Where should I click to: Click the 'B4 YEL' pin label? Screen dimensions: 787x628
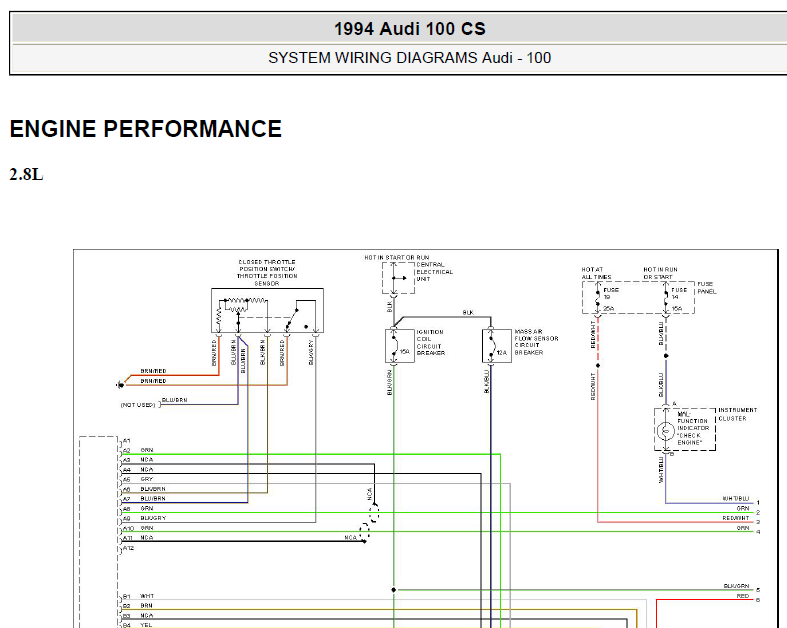[138, 625]
